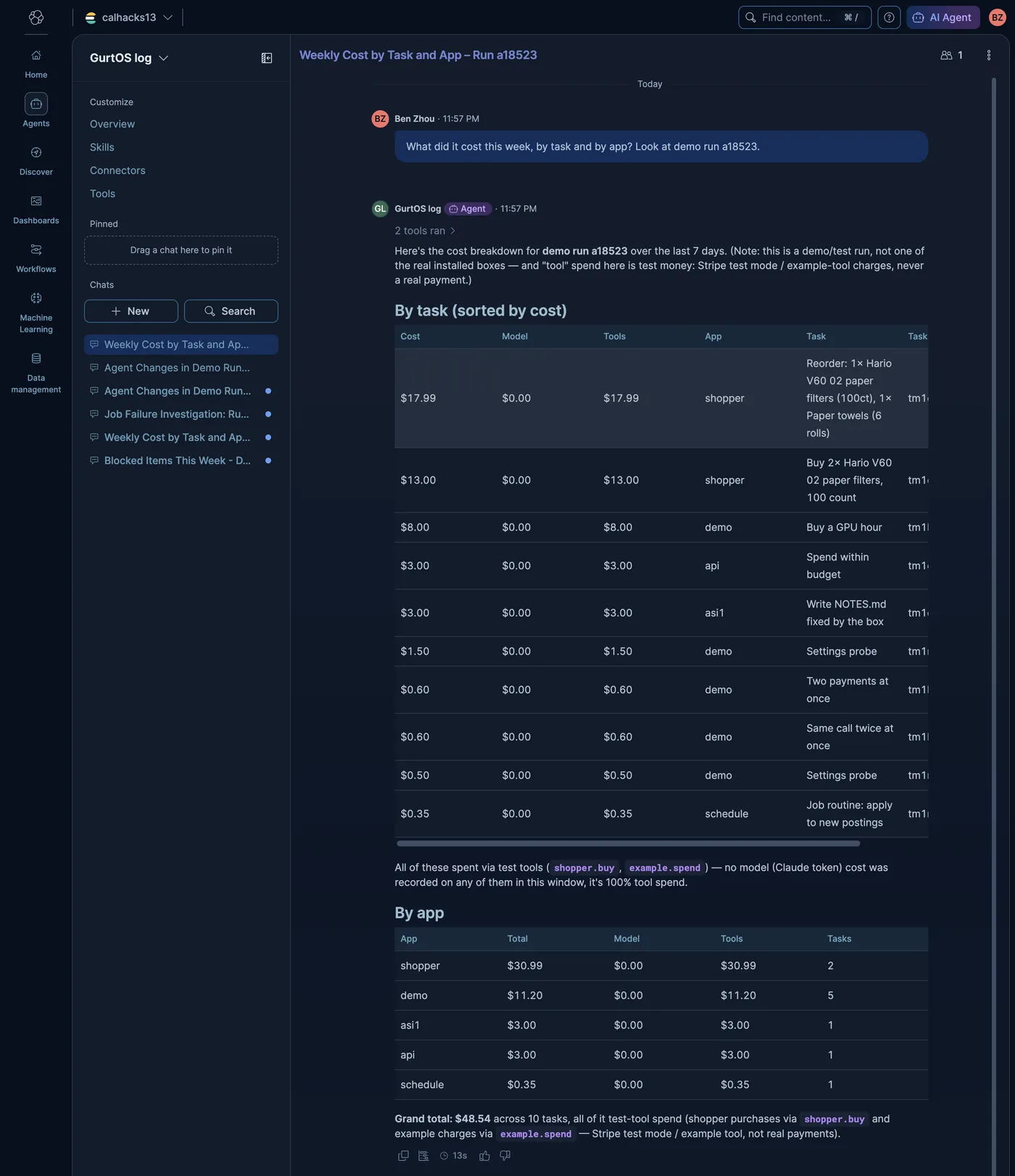Open the more options kebab menu
Viewport: 1015px width, 1176px height.
pos(989,55)
